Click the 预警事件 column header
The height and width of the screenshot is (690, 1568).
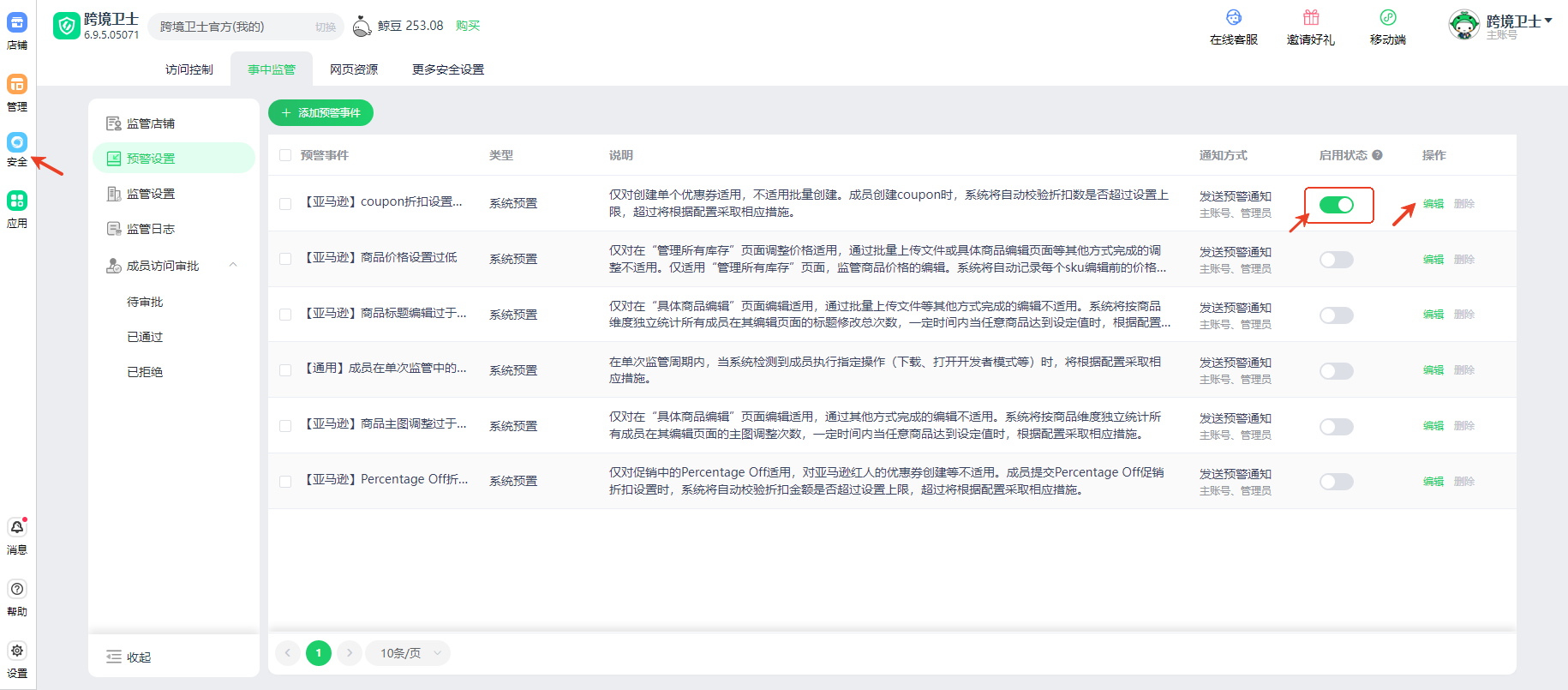(325, 155)
